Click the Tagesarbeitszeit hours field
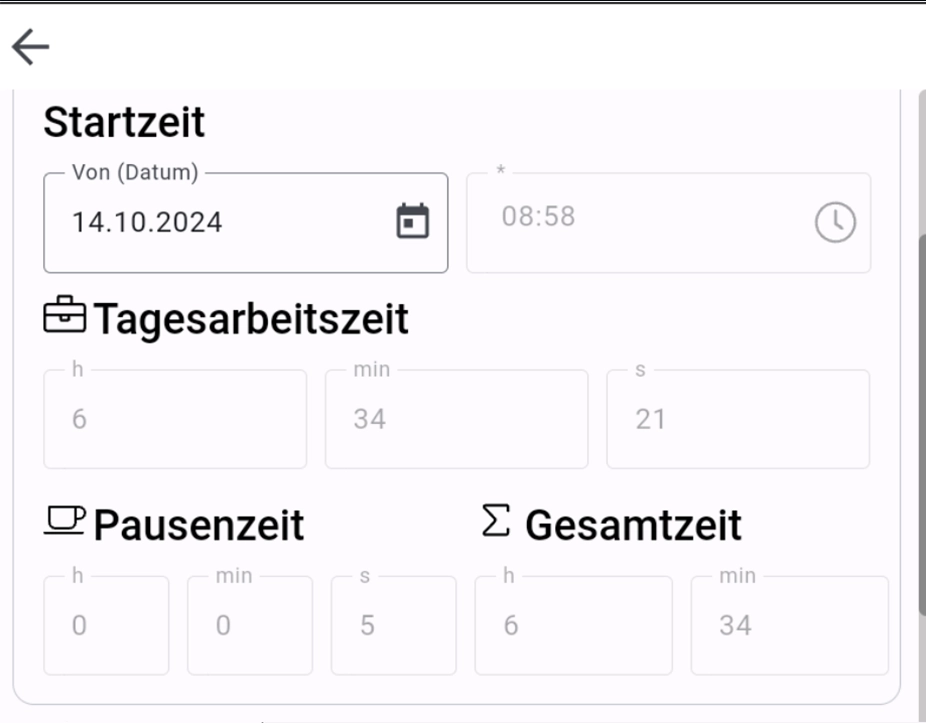This screenshot has height=723, width=926. click(x=175, y=419)
